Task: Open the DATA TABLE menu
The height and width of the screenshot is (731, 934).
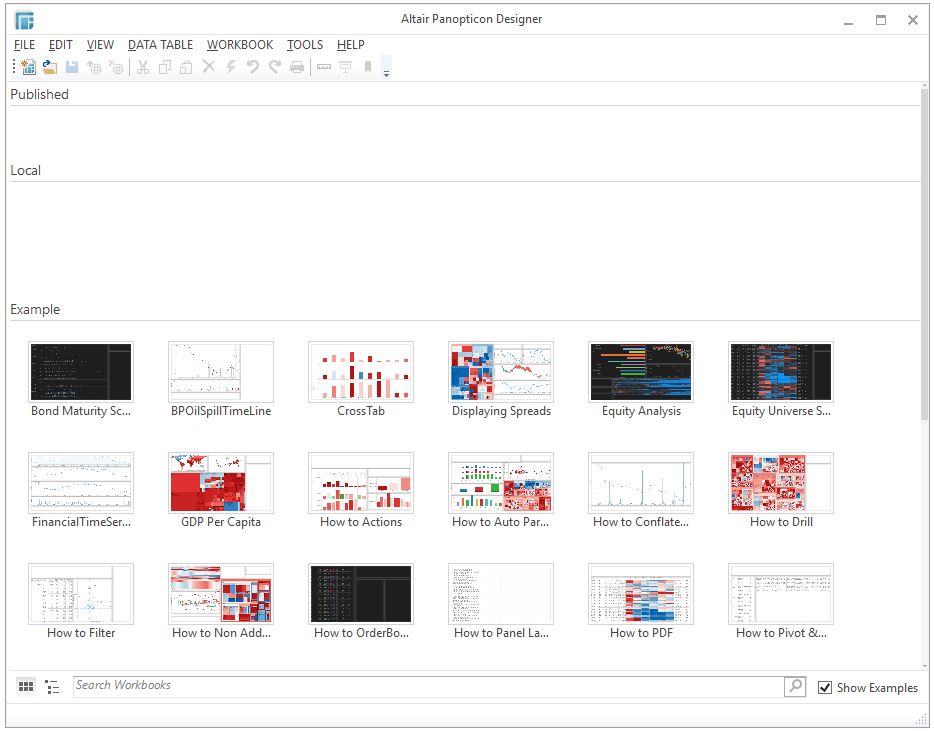Action: (160, 44)
